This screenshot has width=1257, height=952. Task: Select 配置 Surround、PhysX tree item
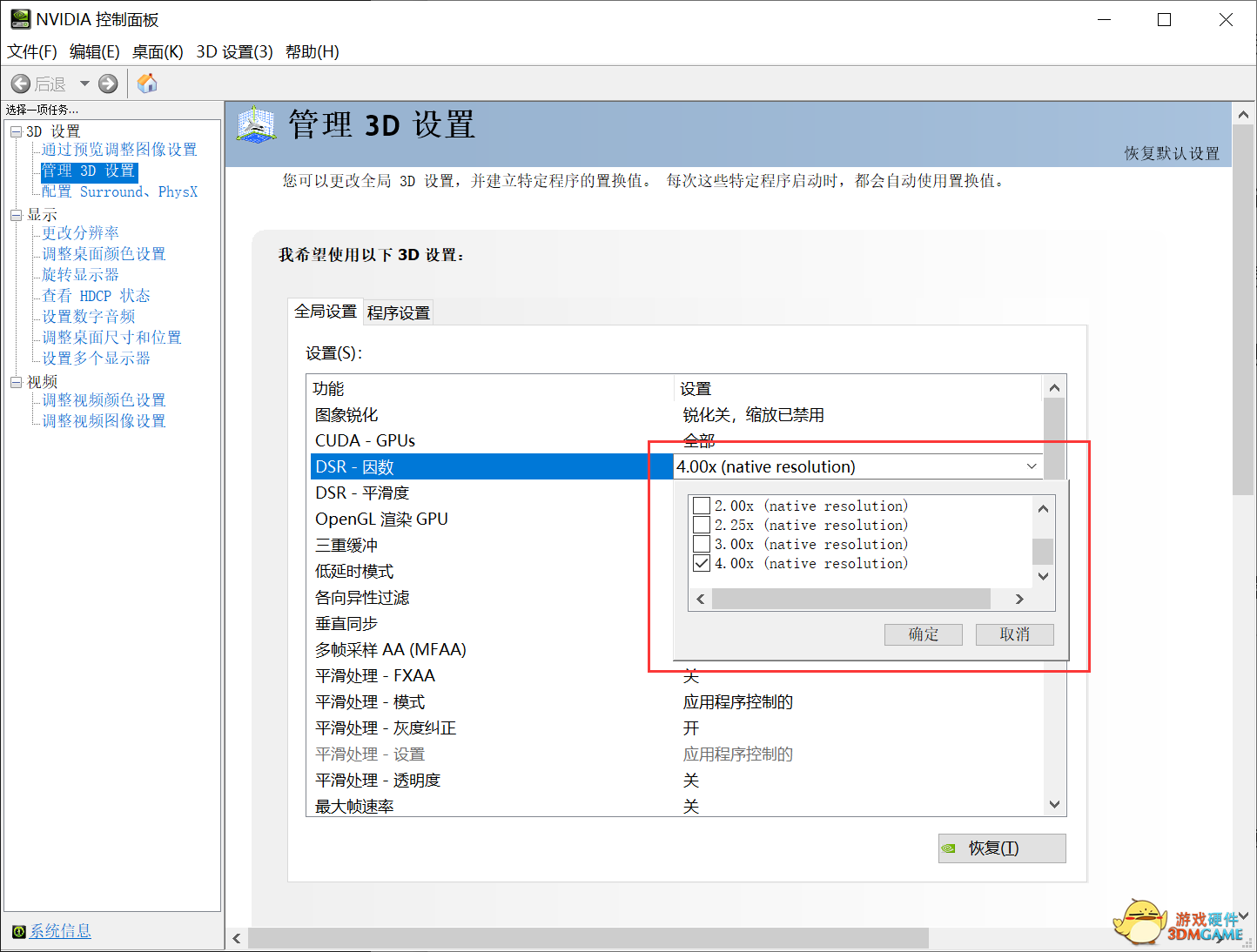tap(119, 191)
